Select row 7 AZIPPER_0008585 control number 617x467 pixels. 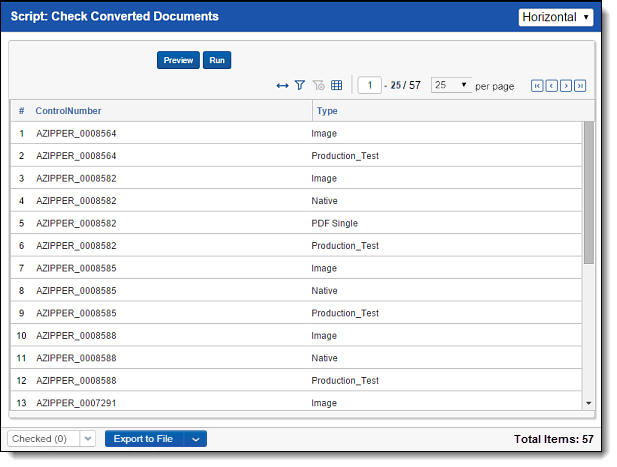[76, 268]
